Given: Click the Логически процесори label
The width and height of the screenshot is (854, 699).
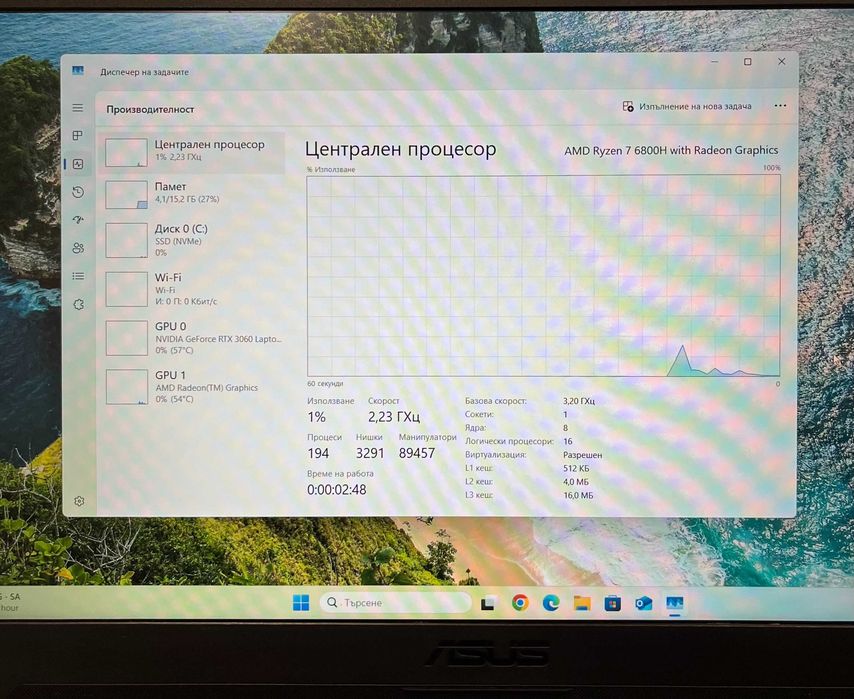Looking at the screenshot, I should tap(509, 441).
